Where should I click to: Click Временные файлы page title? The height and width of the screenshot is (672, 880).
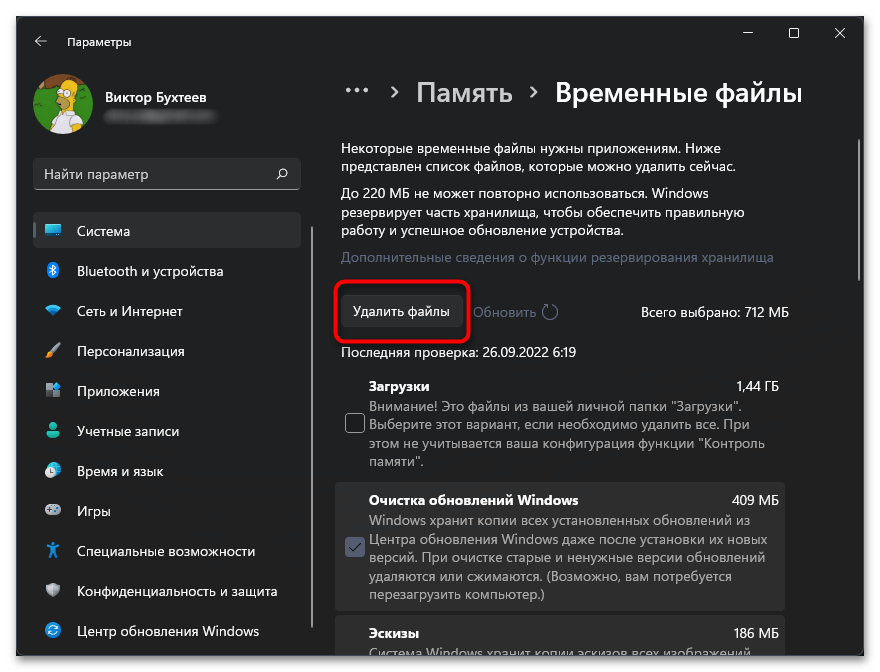point(679,93)
